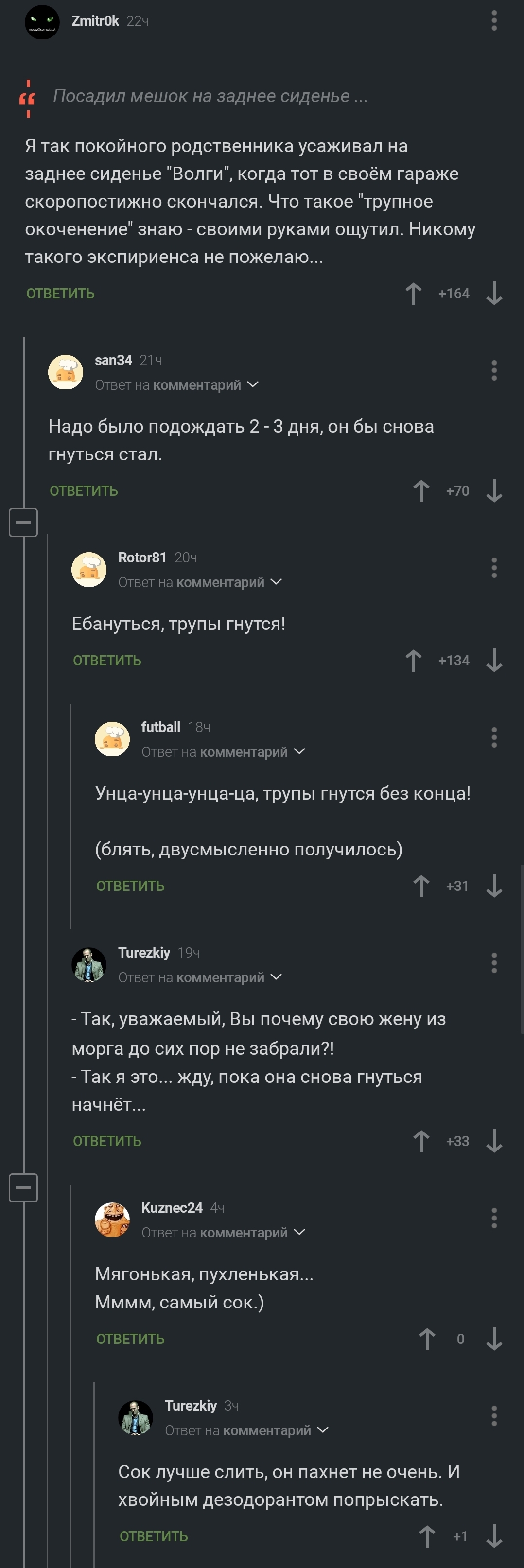Viewport: 524px width, 1568px height.
Task: Upvote Turezkiy's morgue joke comment
Action: (x=420, y=1141)
